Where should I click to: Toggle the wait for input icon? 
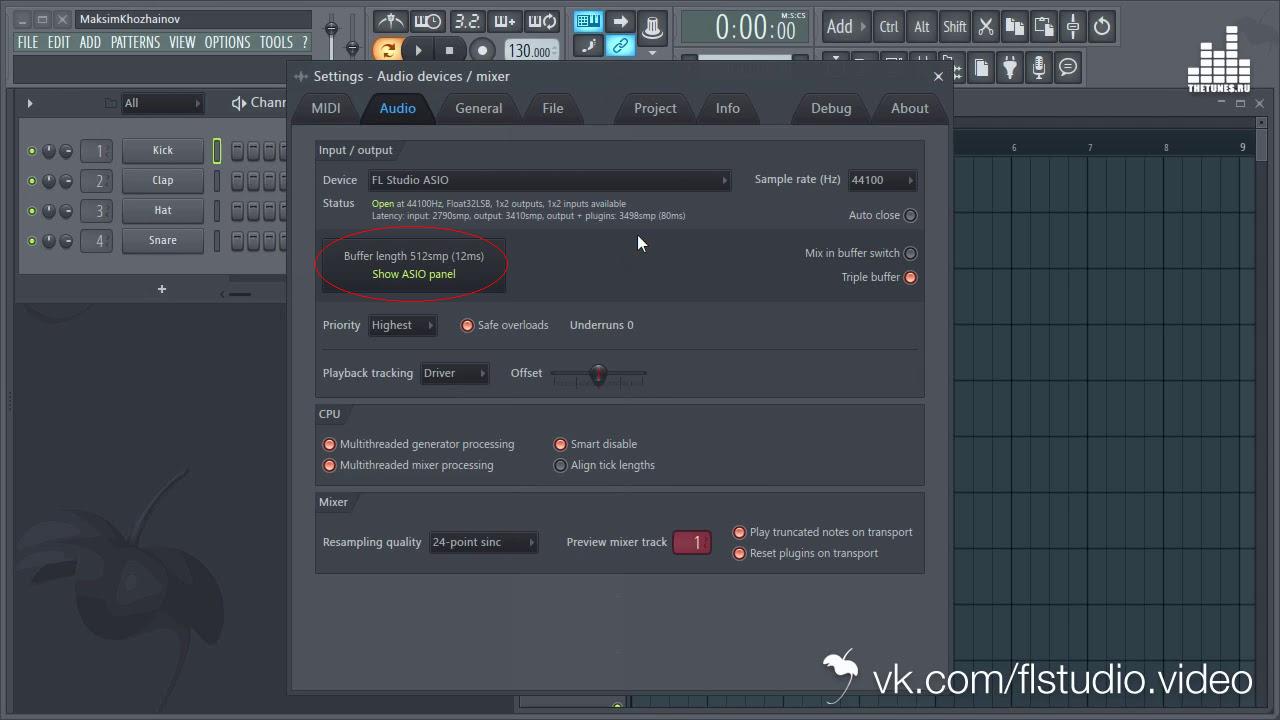[428, 22]
